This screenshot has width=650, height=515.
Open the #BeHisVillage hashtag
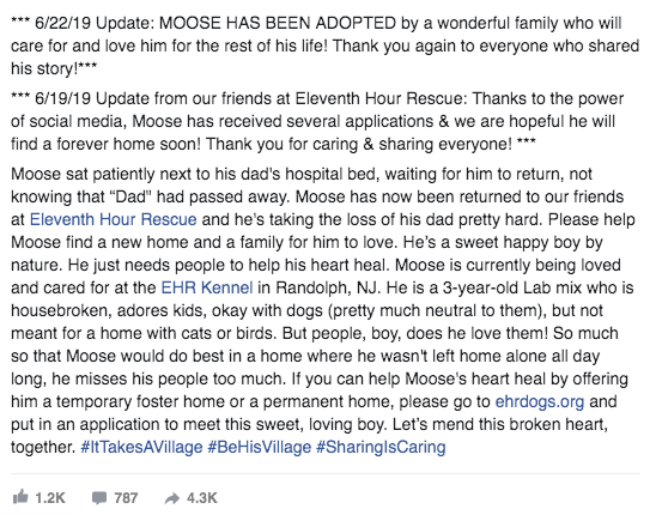click(259, 447)
